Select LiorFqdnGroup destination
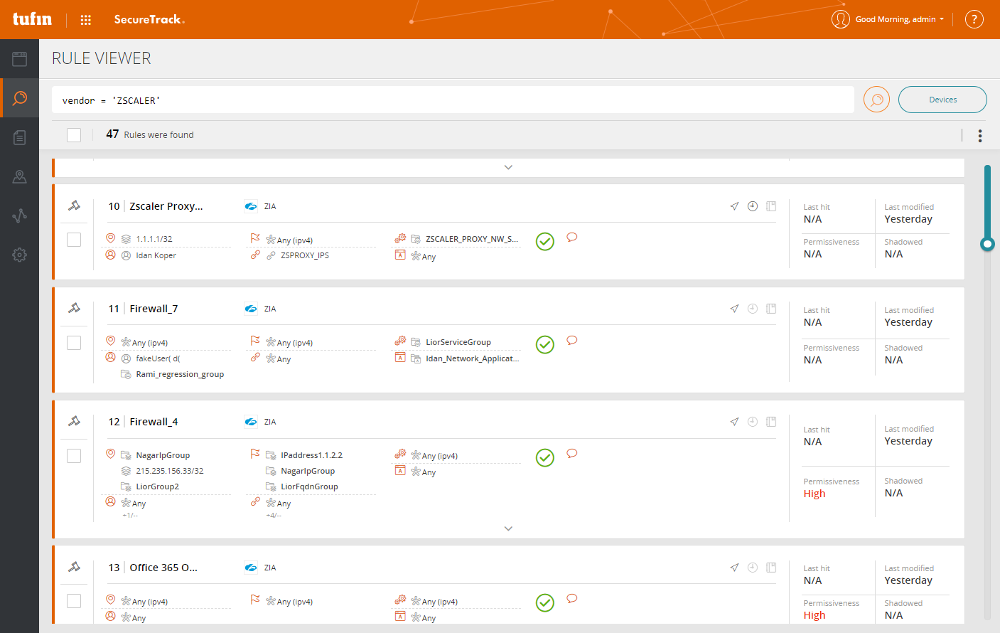The height and width of the screenshot is (634, 1000). point(309,487)
